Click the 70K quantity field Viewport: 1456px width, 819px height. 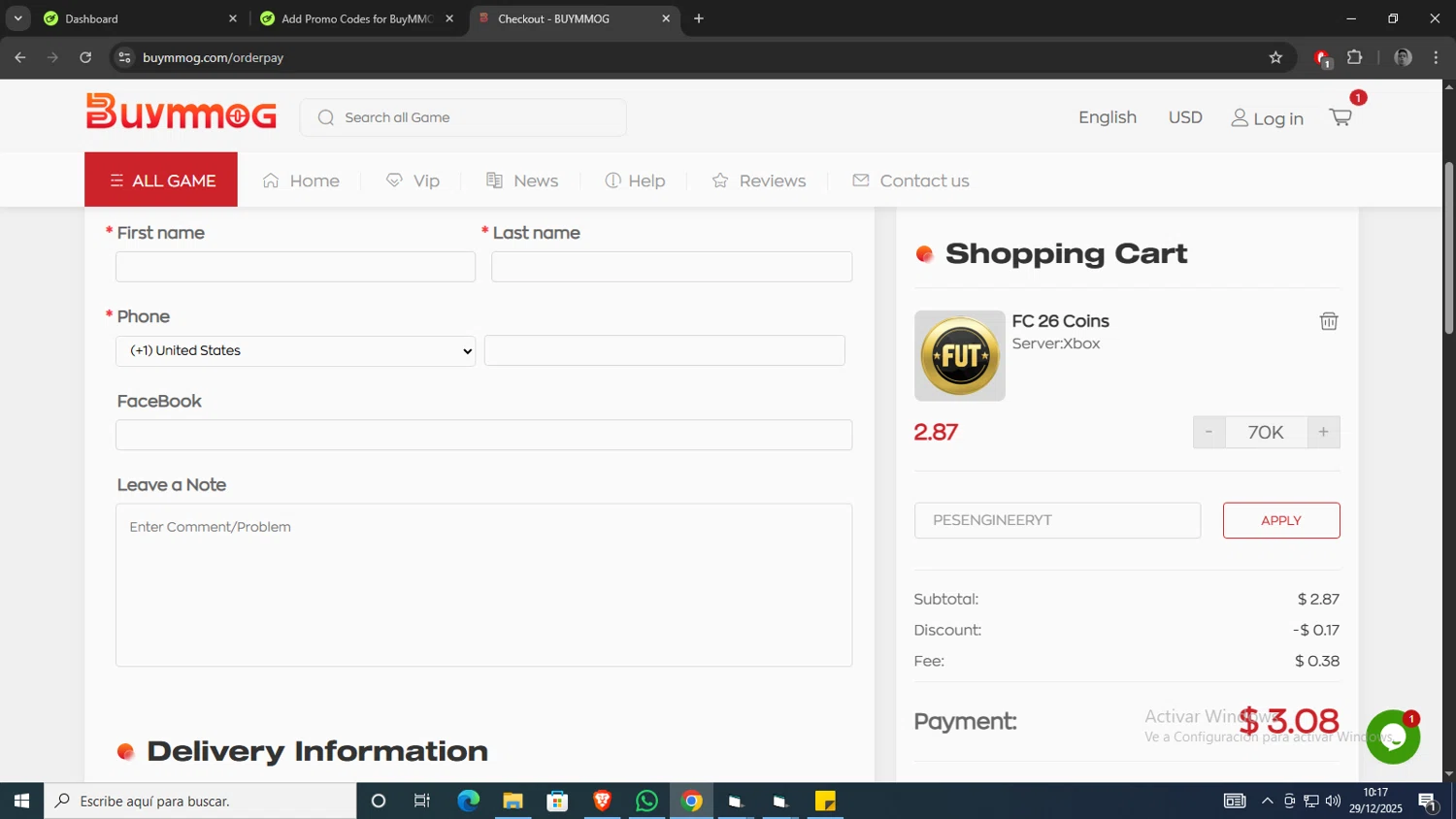point(1266,432)
